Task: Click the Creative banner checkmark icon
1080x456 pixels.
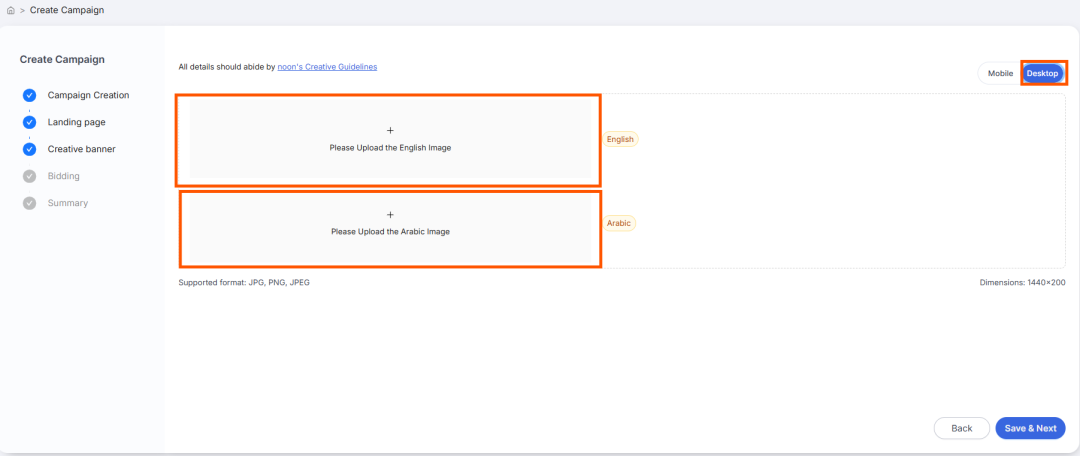Action: (29, 149)
